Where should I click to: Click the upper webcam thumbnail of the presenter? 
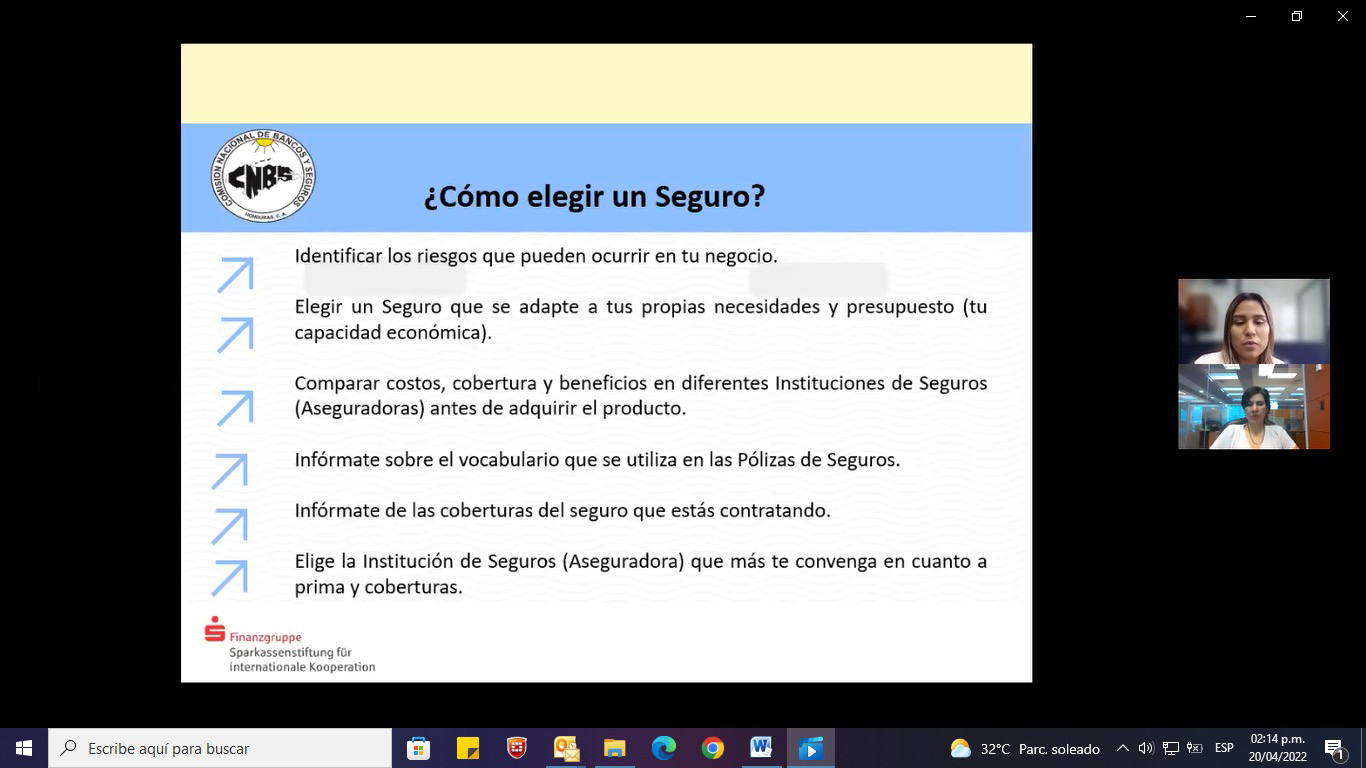tap(1254, 321)
